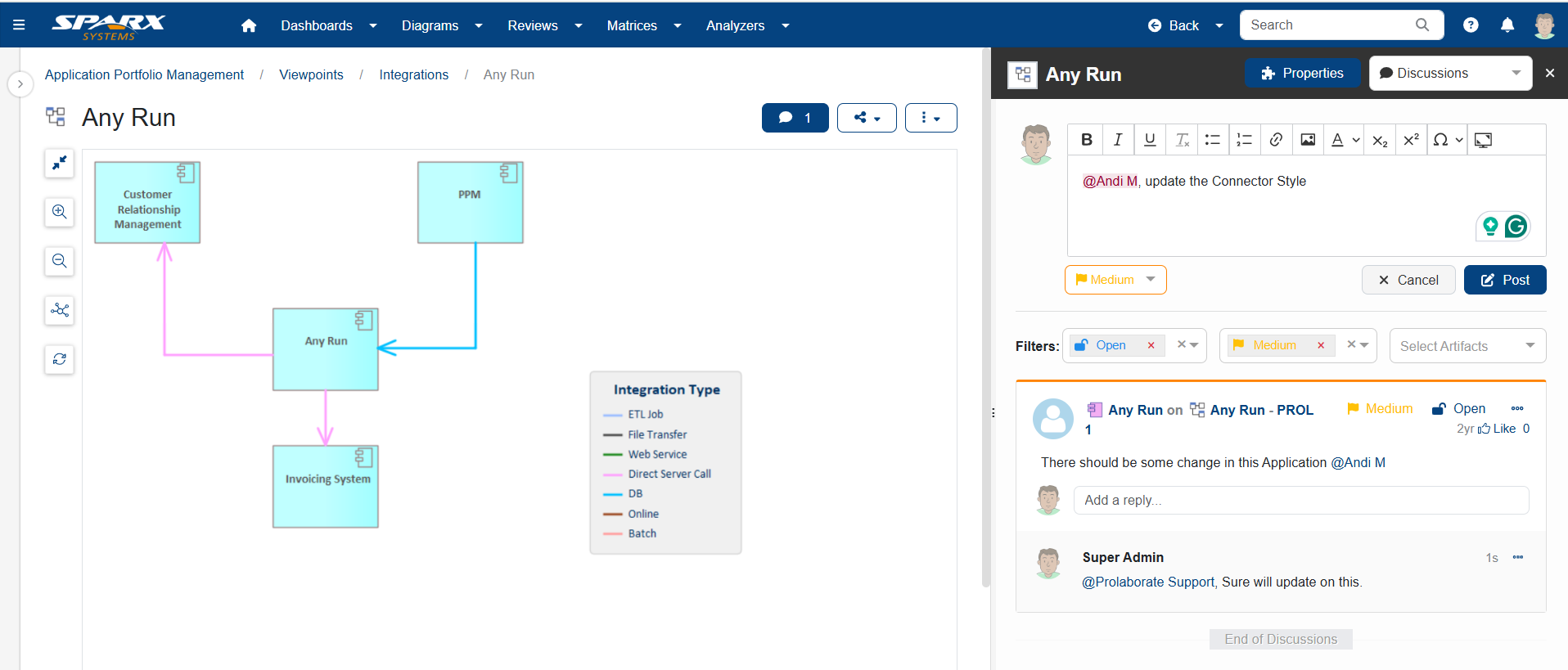Open font color dropdown in editor
The image size is (1568, 670).
[x=1345, y=140]
